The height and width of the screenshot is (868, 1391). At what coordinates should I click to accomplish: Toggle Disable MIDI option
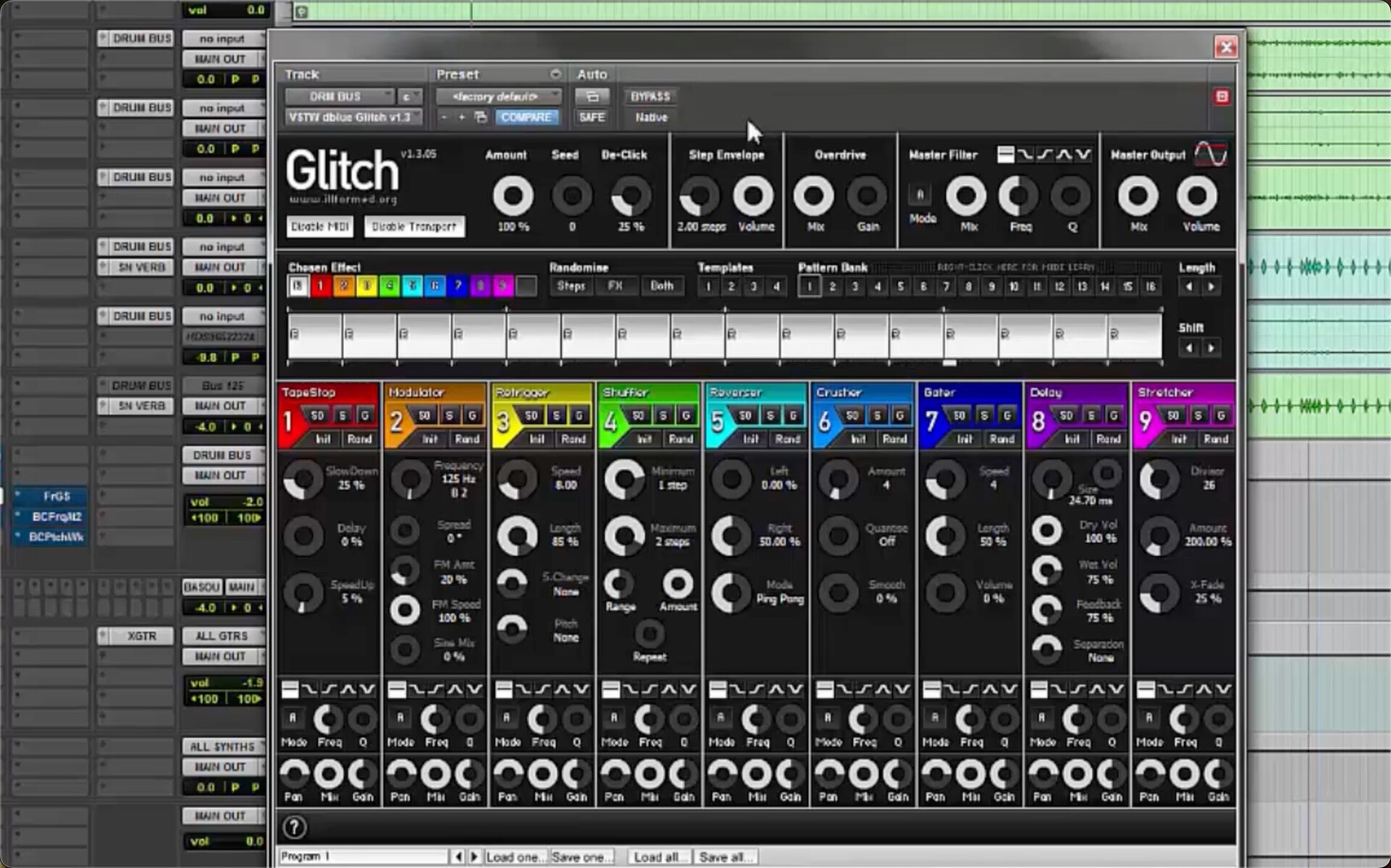[x=319, y=227]
